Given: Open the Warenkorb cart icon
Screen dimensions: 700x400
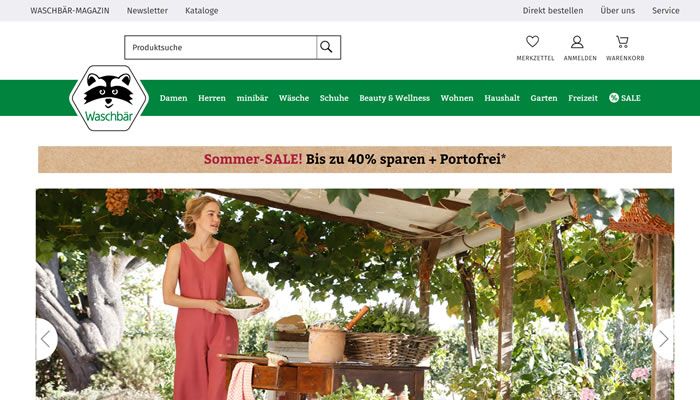Looking at the screenshot, I should coord(622,42).
